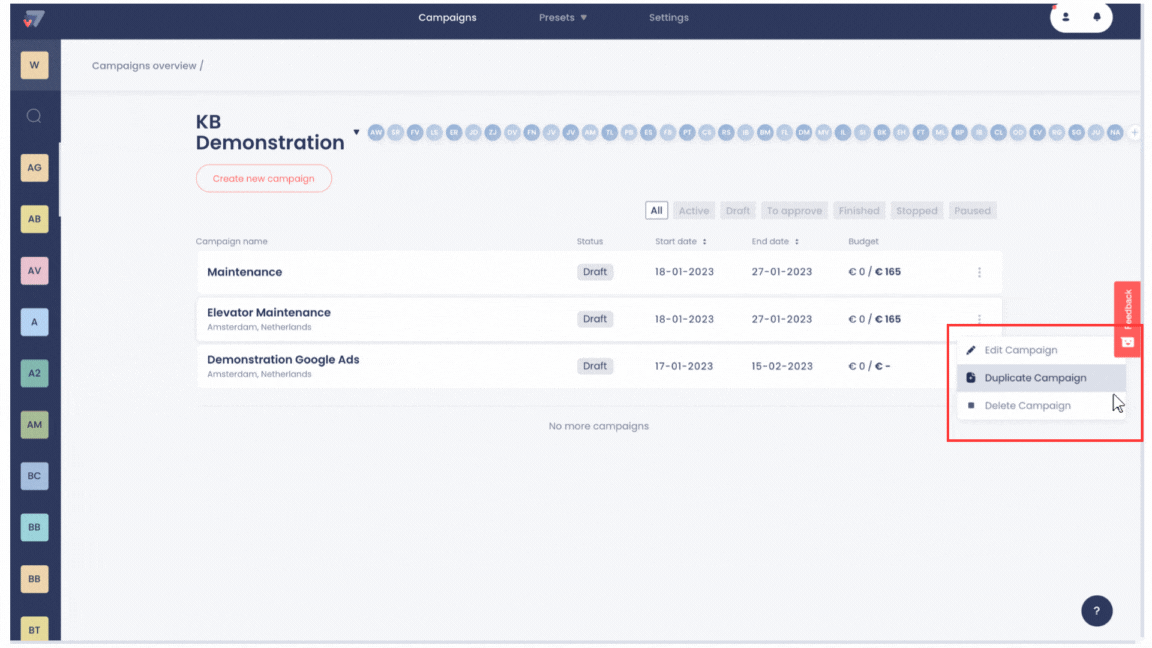This screenshot has width=1152, height=648.
Task: Select the AV account tile in the sidebar
Action: pos(35,270)
